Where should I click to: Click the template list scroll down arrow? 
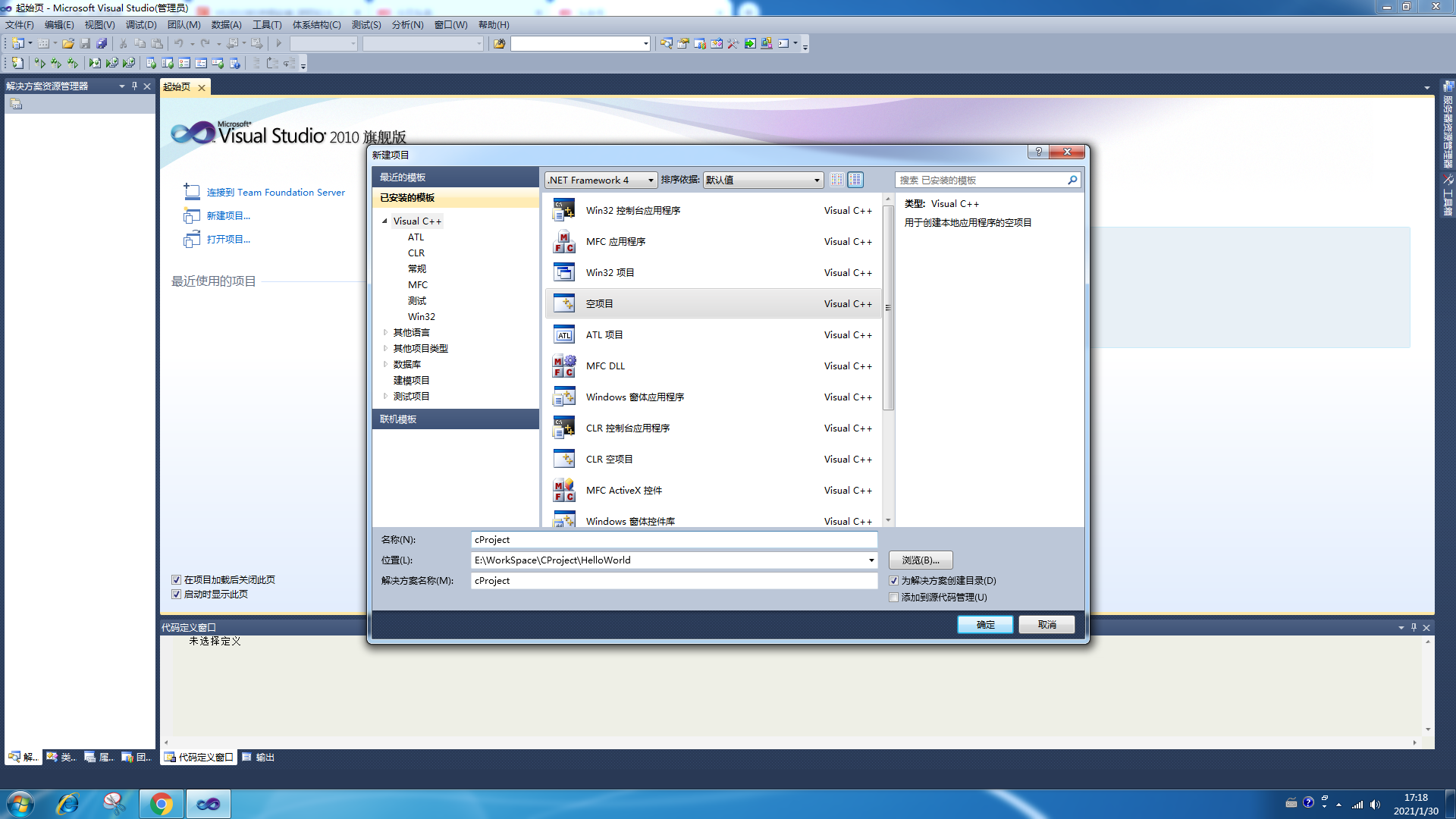[888, 521]
